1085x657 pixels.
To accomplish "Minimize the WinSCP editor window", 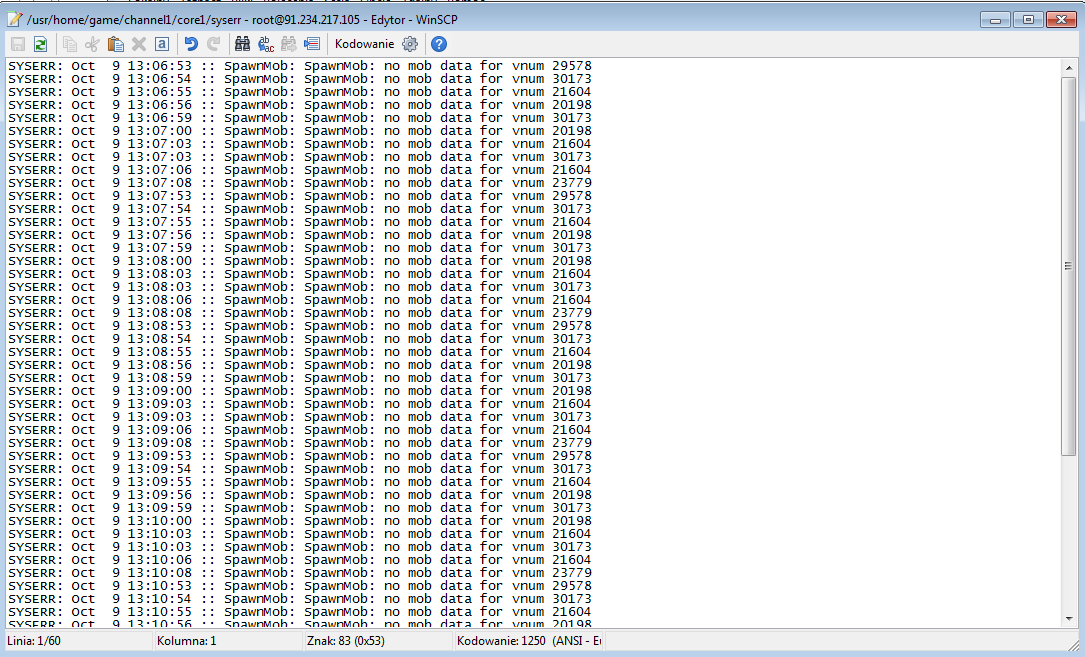I will coord(995,19).
